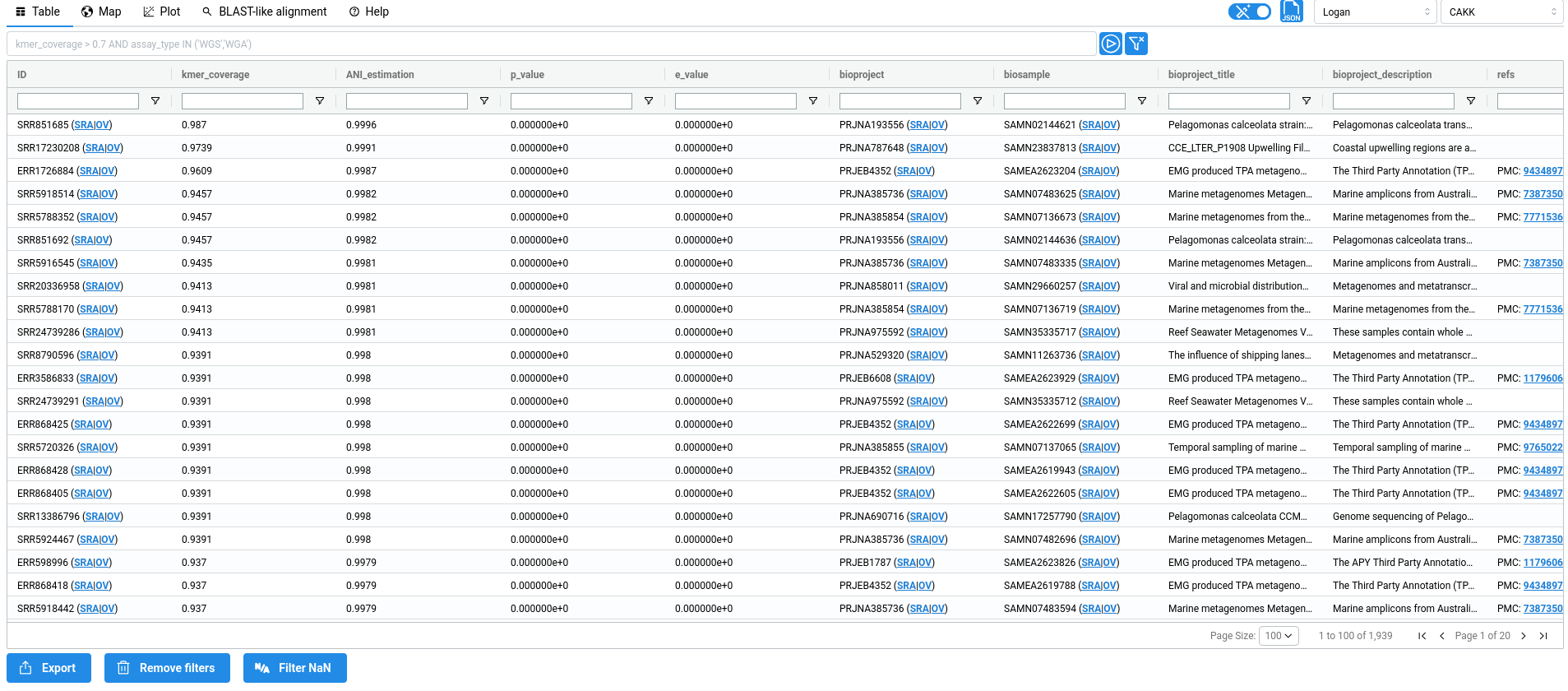Go to the next results page
Image resolution: width=1568 pixels, height=691 pixels.
[x=1524, y=636]
